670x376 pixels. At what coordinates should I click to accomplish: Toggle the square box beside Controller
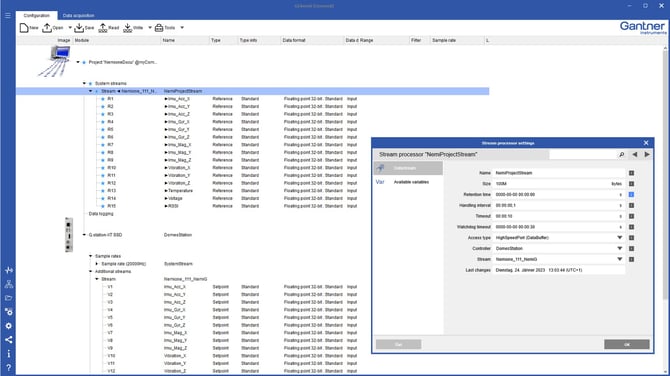click(631, 248)
